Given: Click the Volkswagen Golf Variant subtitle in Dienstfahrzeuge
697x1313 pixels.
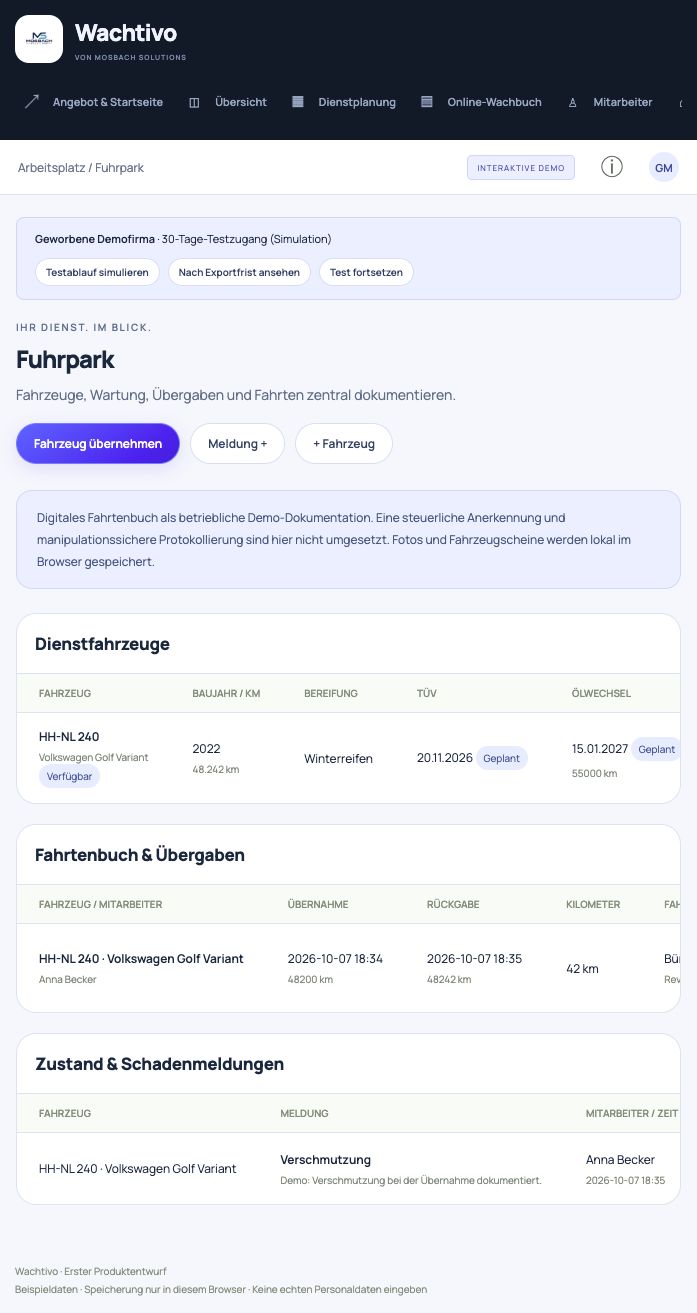Looking at the screenshot, I should (x=94, y=757).
